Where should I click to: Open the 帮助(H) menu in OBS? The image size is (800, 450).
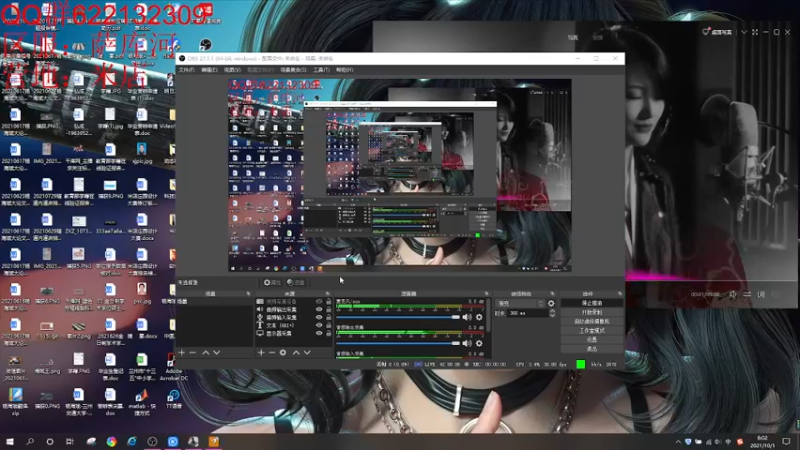(x=344, y=70)
